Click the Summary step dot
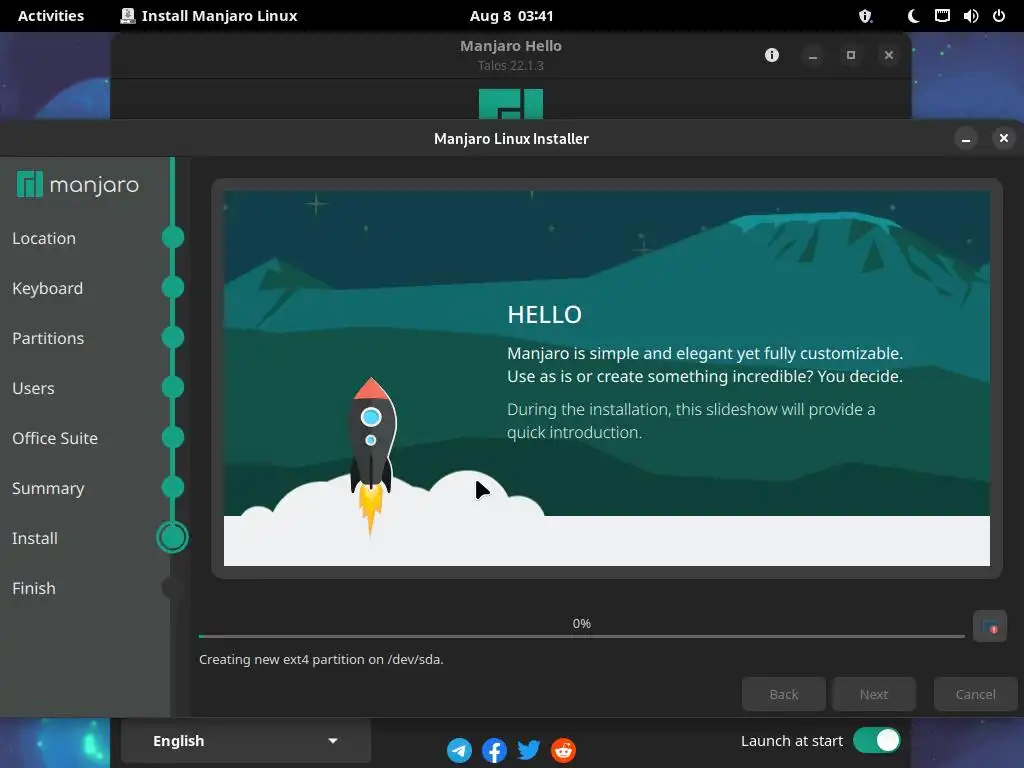Screen dimensions: 1024x768 [172, 487]
